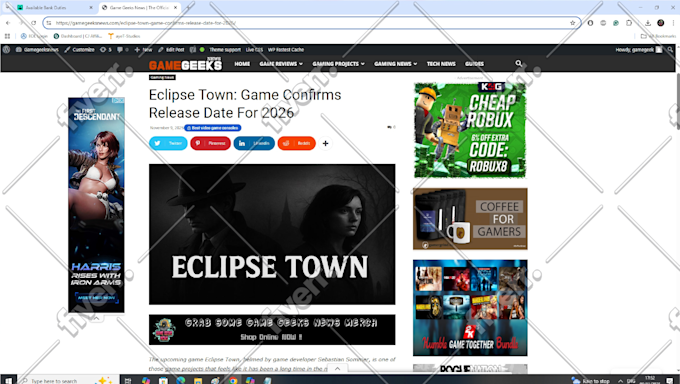Click the WordPress logo in admin bar

pyautogui.click(x=6, y=49)
